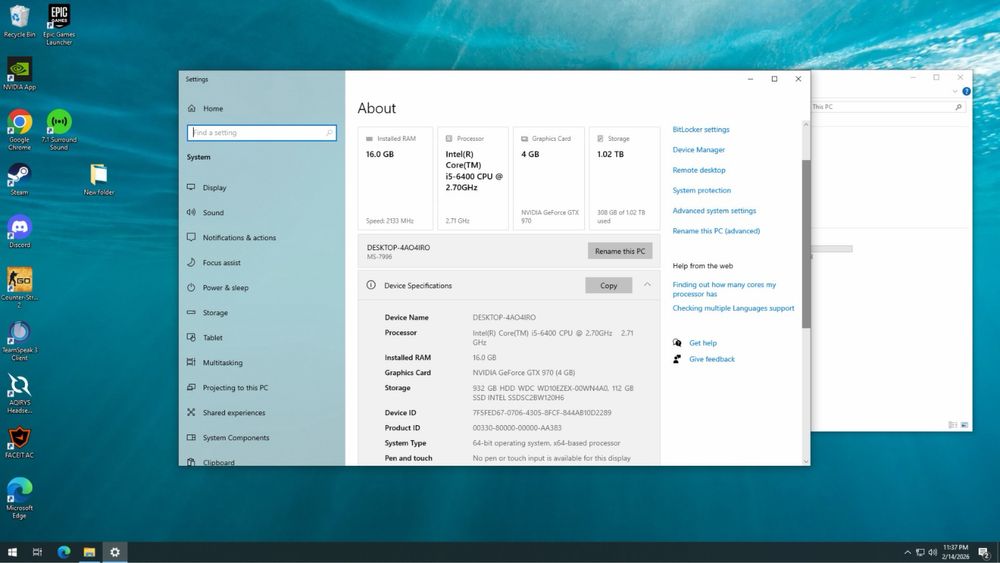The image size is (1000, 563).
Task: Open TeamSpeak 3 Client desktop icon
Action: coord(19,340)
